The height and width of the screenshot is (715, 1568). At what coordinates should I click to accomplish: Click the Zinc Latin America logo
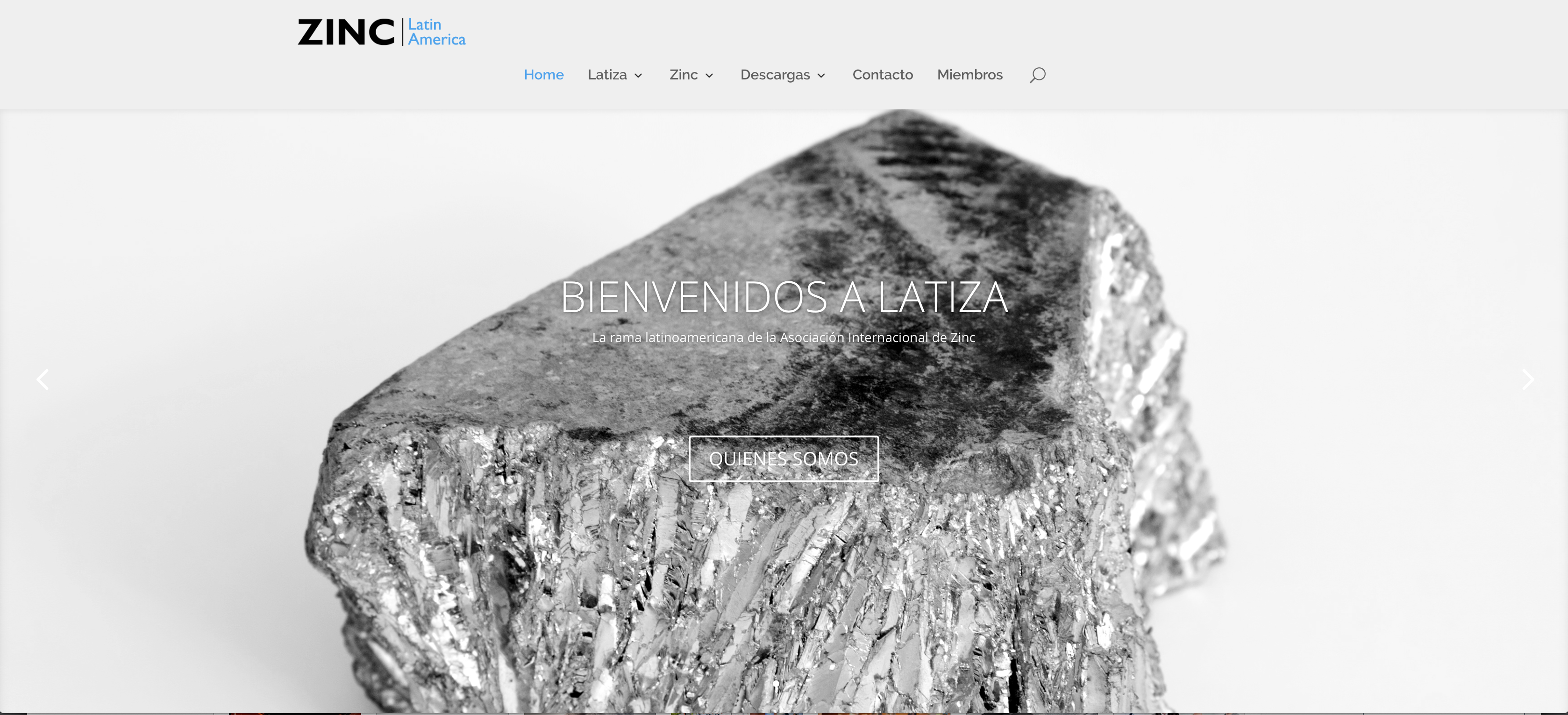point(382,32)
